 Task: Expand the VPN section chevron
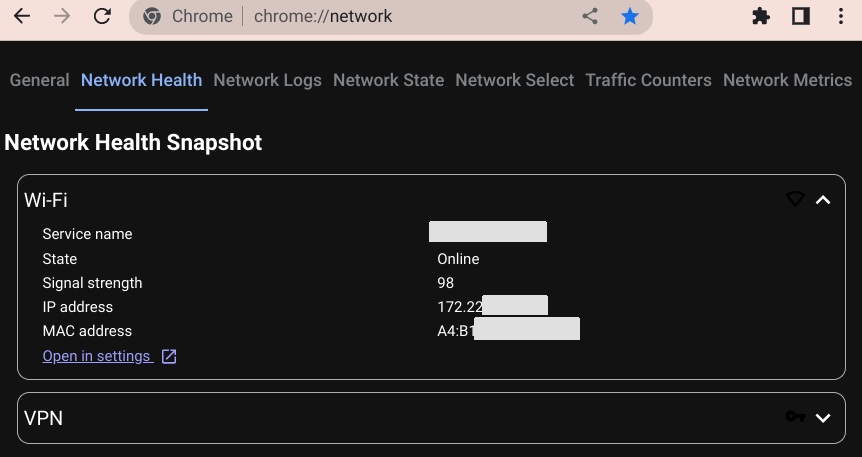[x=823, y=417]
